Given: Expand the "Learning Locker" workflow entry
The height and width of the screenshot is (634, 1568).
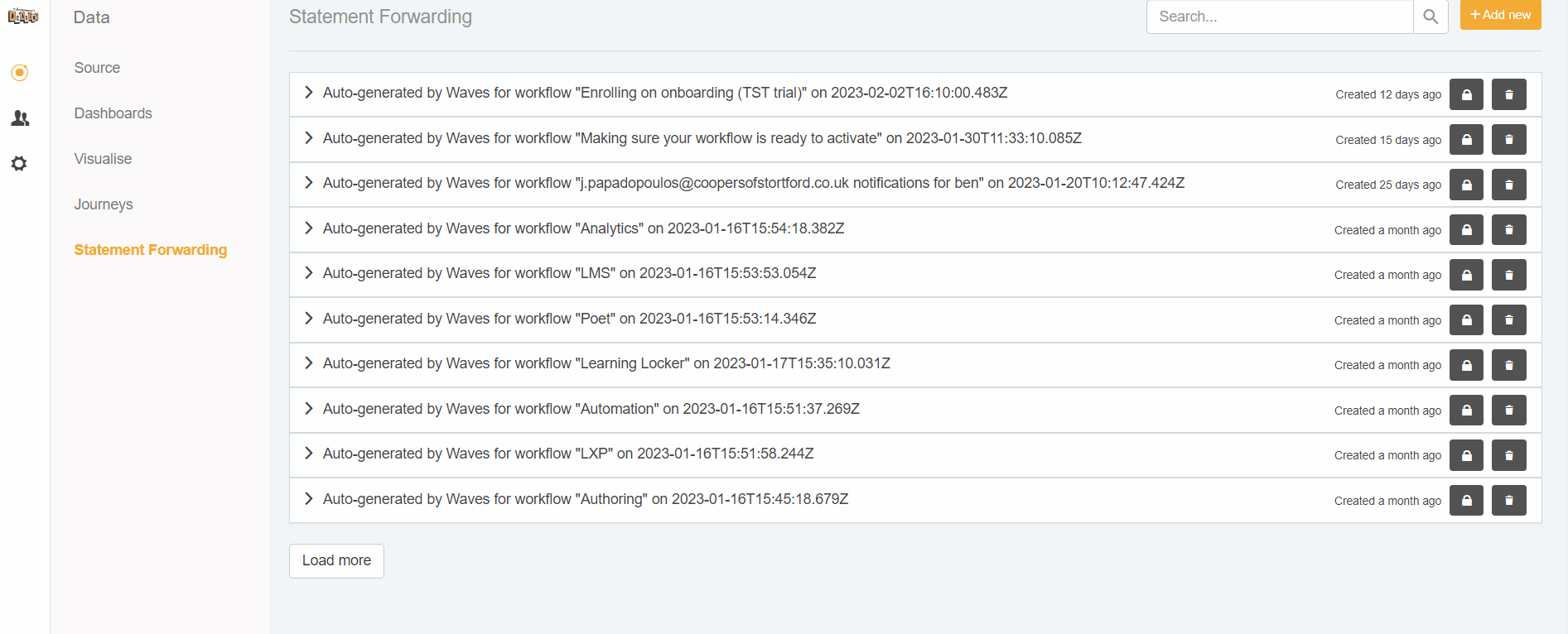Looking at the screenshot, I should 308,363.
